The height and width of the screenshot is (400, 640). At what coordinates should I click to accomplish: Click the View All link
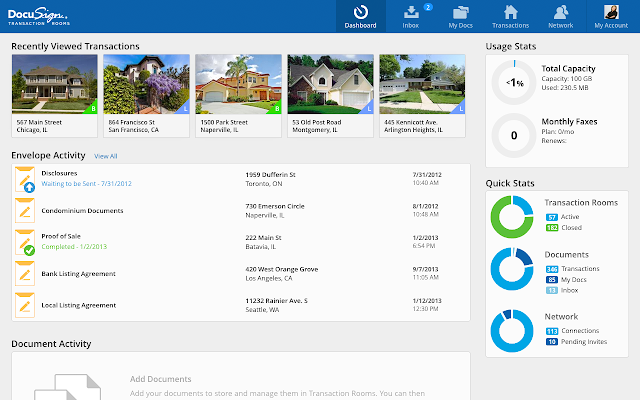tap(105, 156)
